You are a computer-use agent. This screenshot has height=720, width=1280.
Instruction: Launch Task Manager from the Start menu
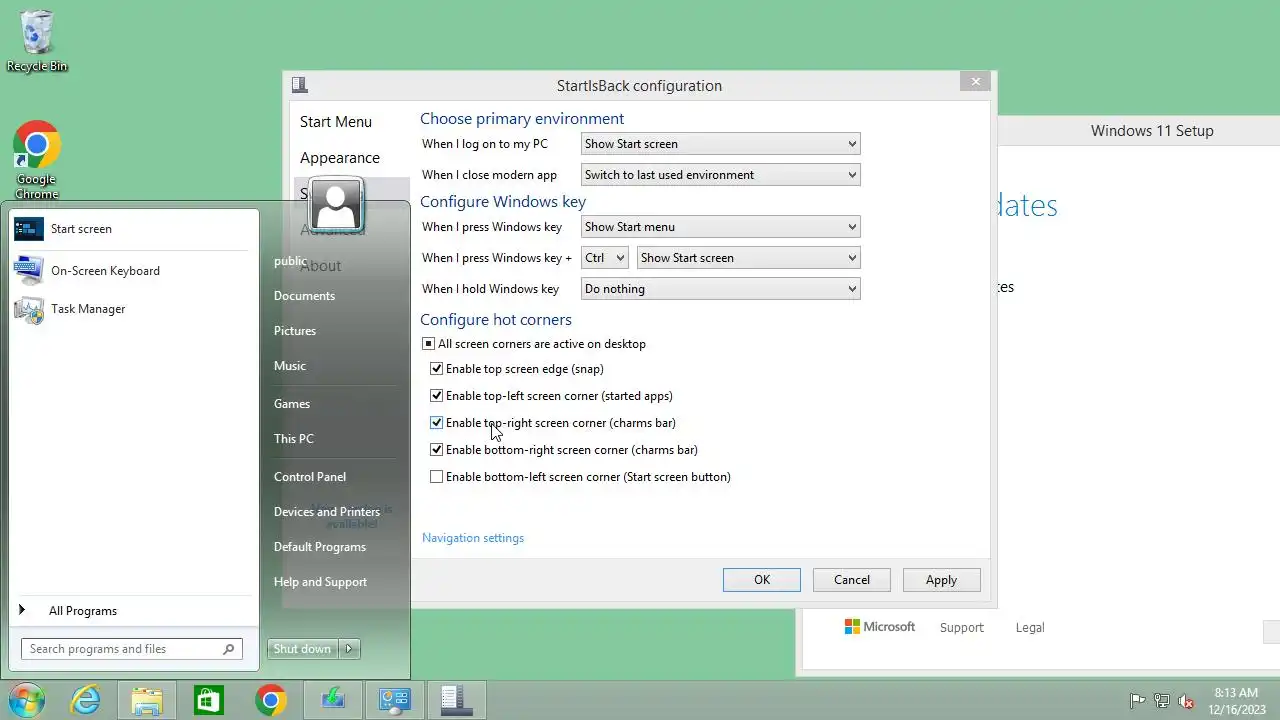[134, 309]
